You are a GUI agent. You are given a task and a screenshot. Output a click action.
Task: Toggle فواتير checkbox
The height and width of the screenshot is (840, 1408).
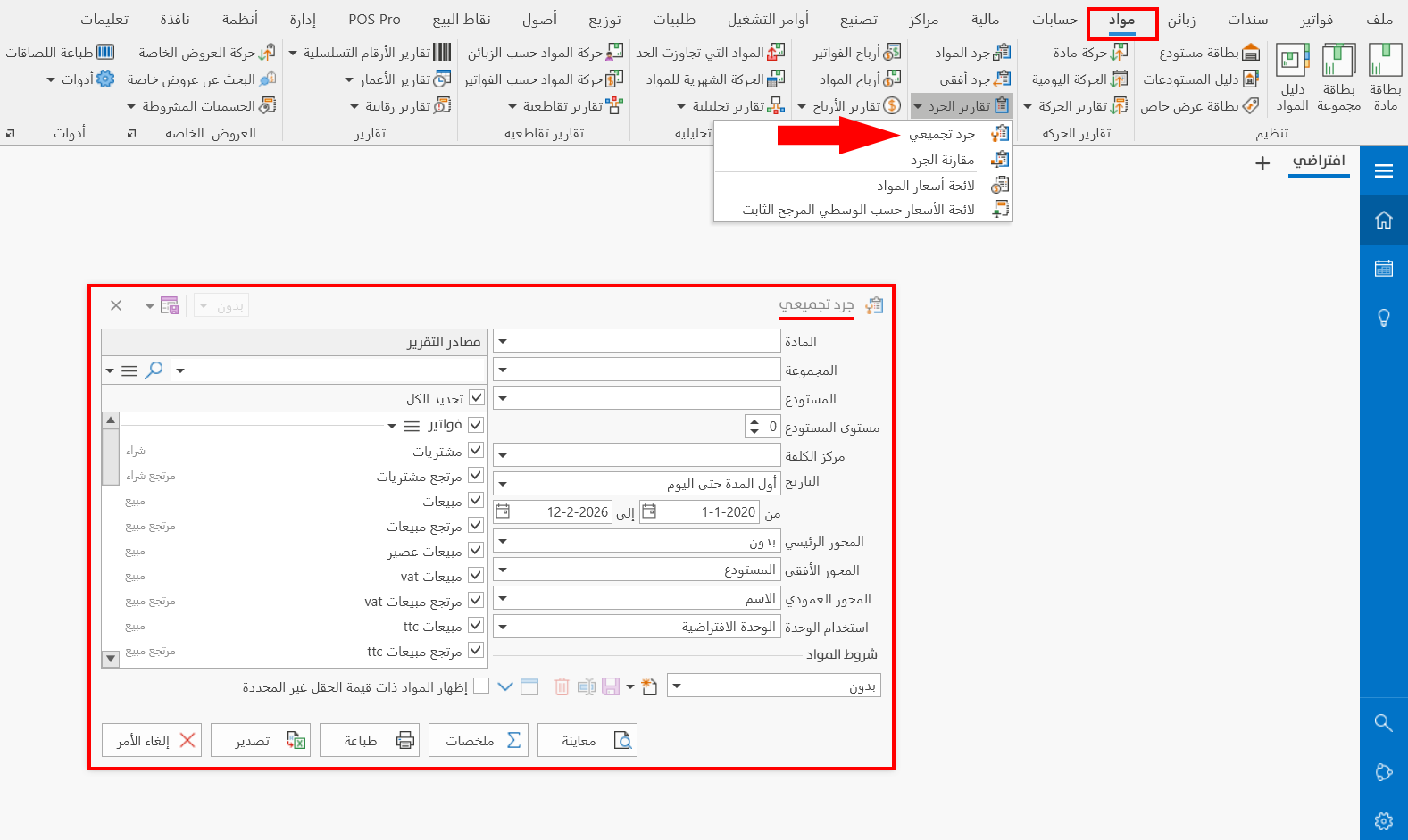pos(477,425)
